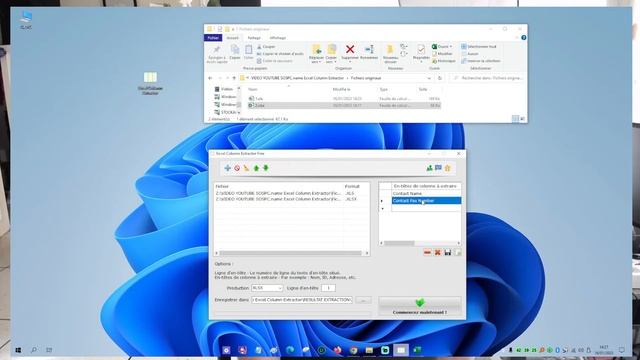640x360 pixels.
Task: Click the Commencez maintenant button
Action: 420,306
